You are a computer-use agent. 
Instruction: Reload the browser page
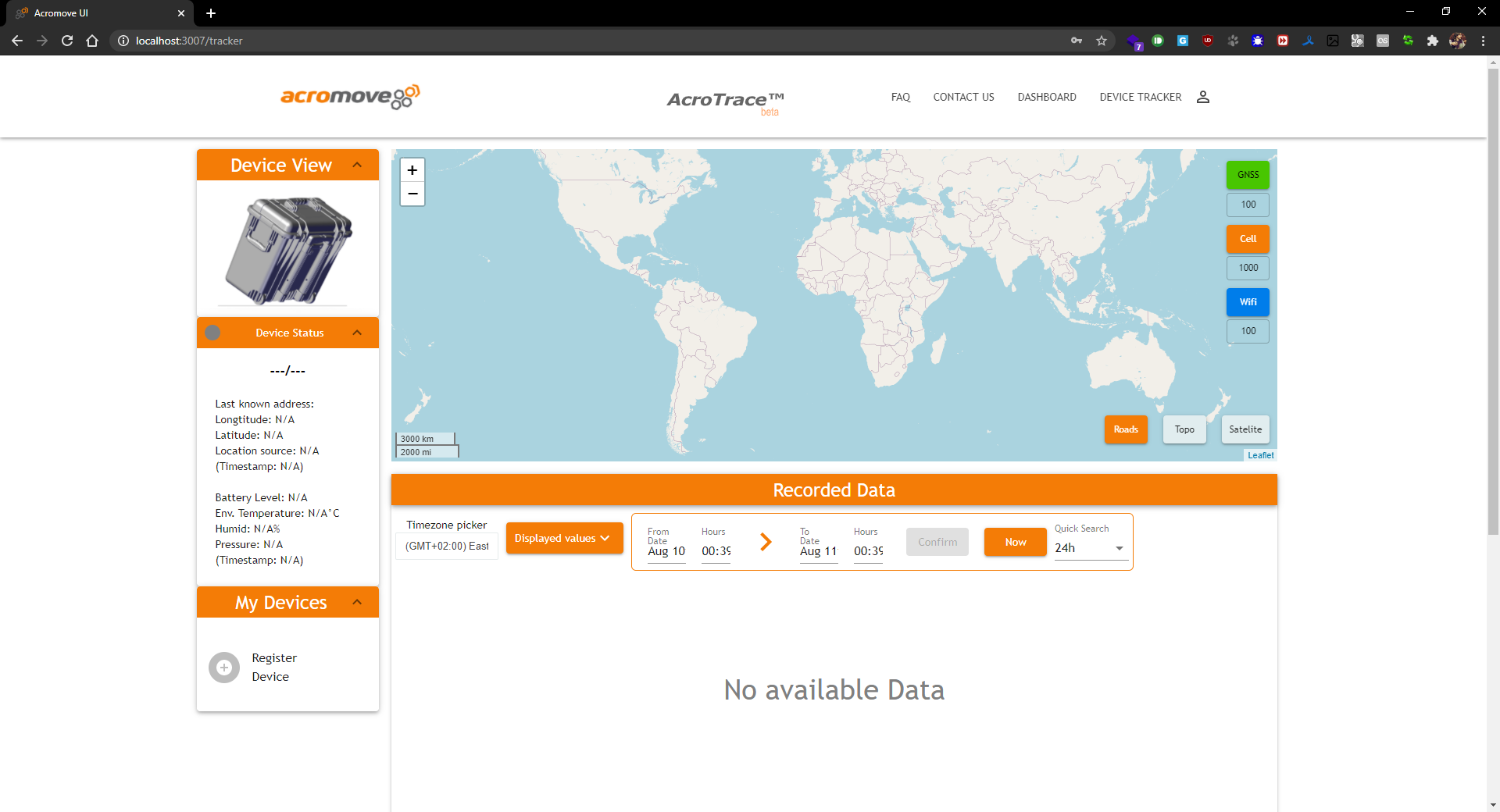67,41
